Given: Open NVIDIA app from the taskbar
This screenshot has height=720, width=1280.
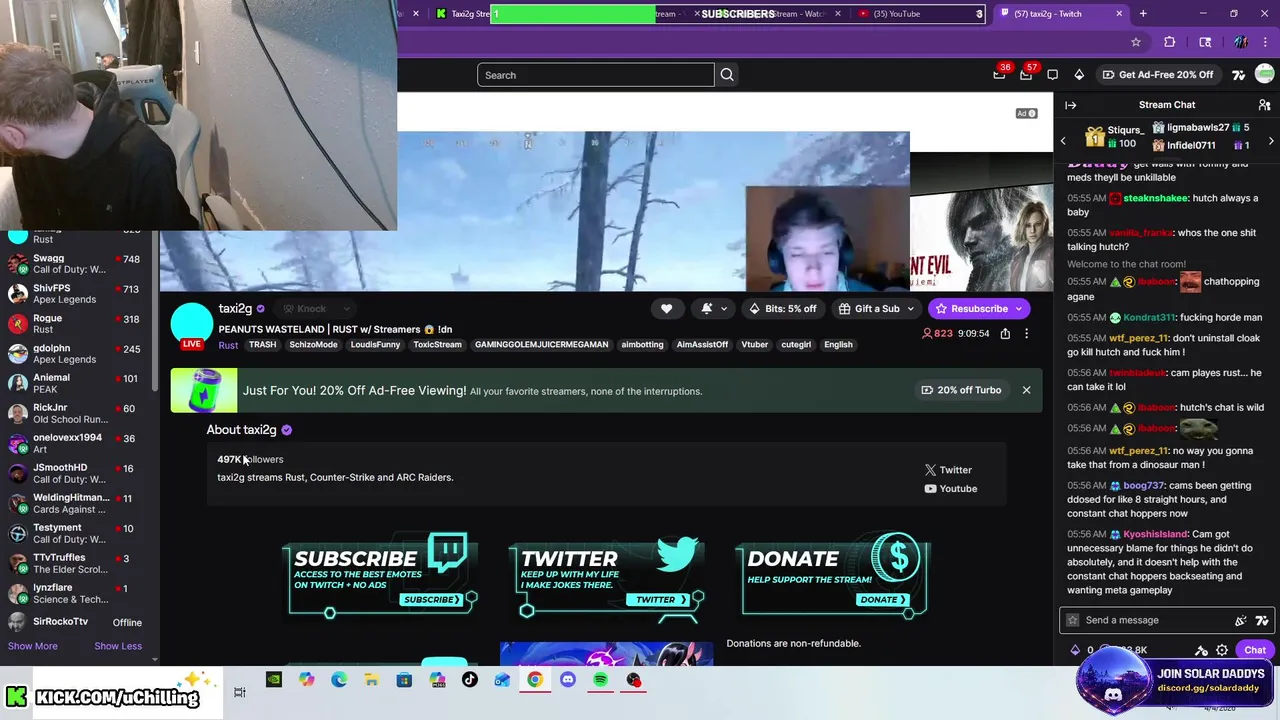Looking at the screenshot, I should click(273, 680).
